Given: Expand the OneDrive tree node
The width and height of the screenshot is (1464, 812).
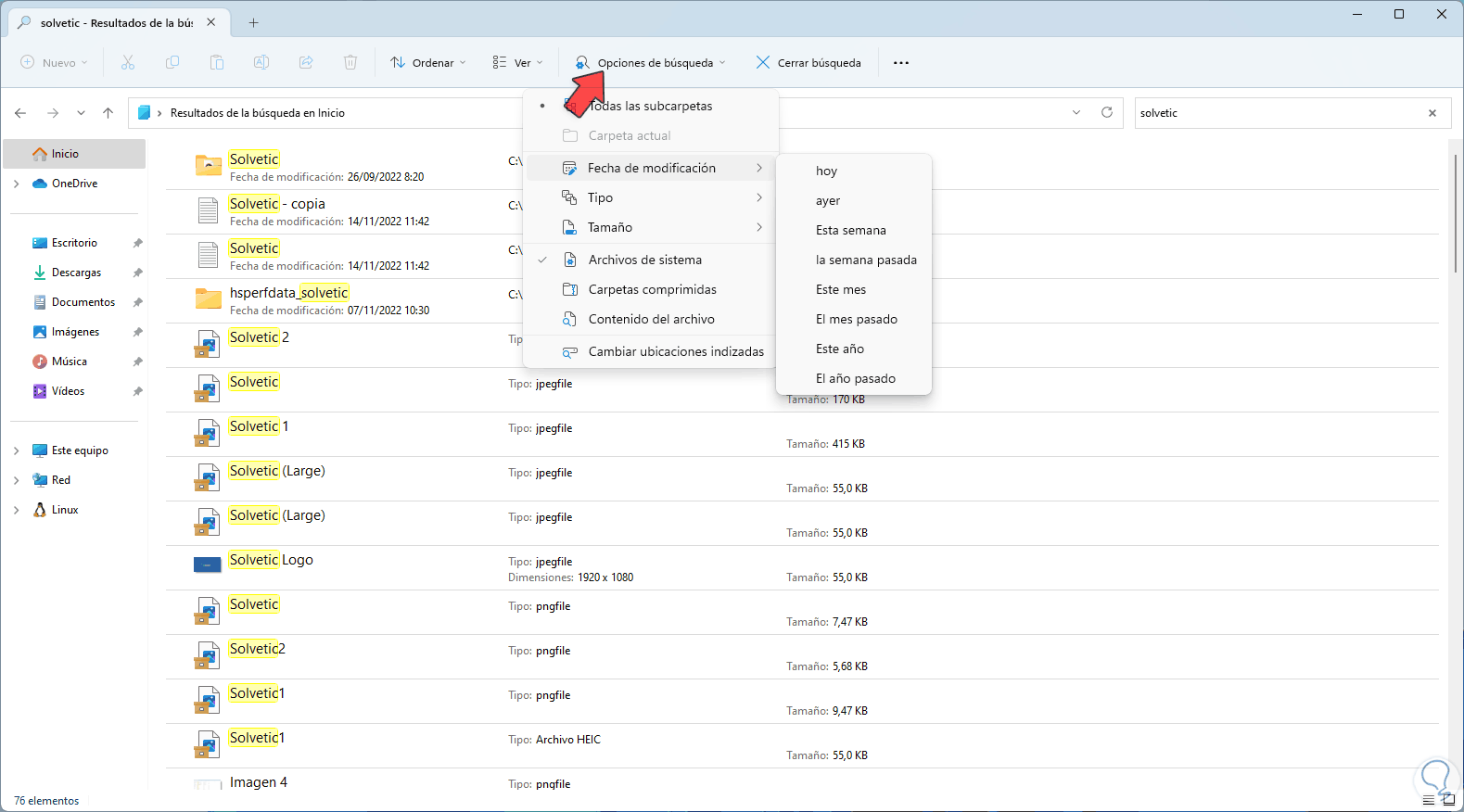Looking at the screenshot, I should point(16,184).
